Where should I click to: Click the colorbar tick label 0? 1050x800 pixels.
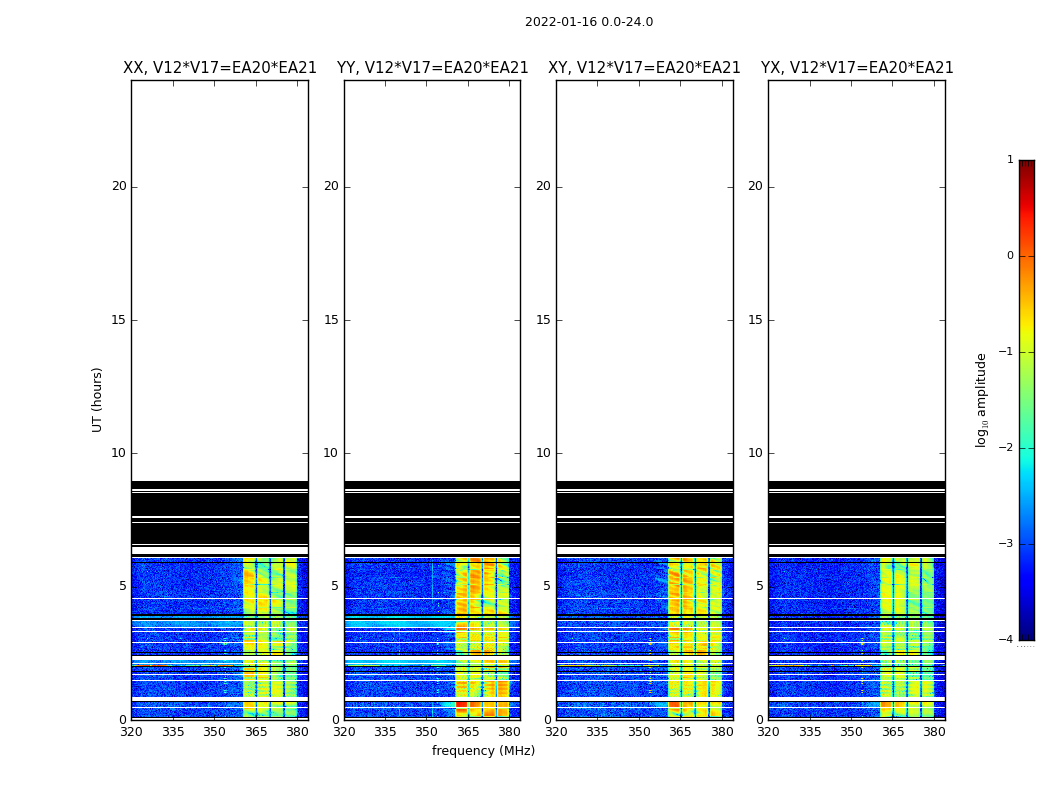point(1009,256)
